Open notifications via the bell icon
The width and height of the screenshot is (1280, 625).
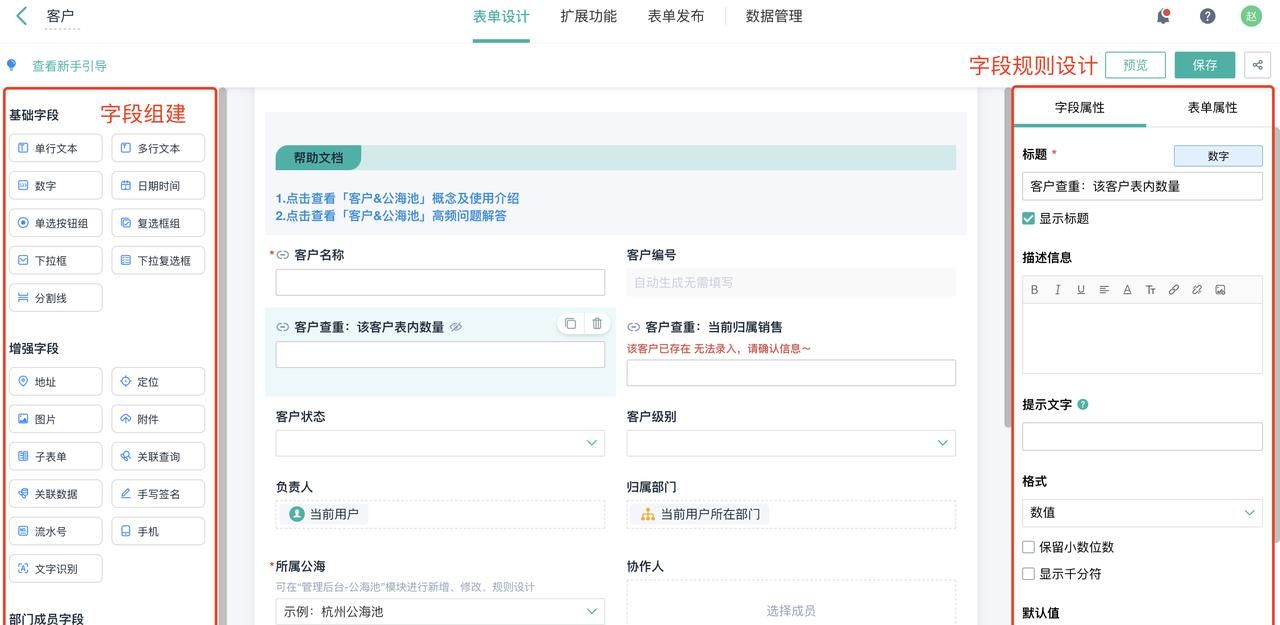click(1161, 15)
